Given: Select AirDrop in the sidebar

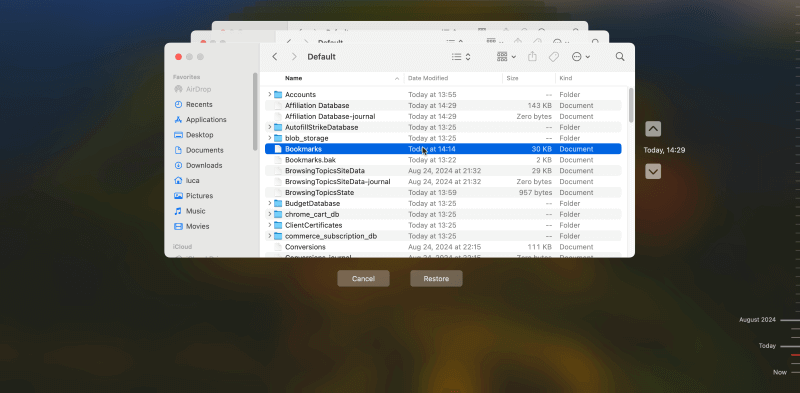Looking at the screenshot, I should pos(193,89).
